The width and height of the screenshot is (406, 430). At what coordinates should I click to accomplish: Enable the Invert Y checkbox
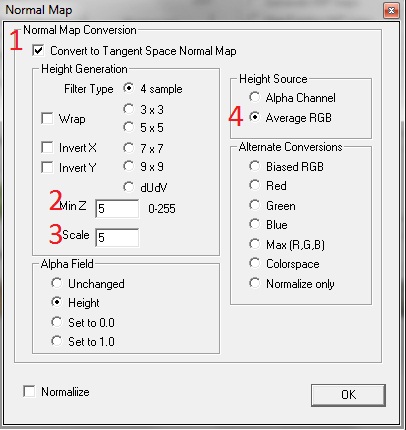coord(47,167)
